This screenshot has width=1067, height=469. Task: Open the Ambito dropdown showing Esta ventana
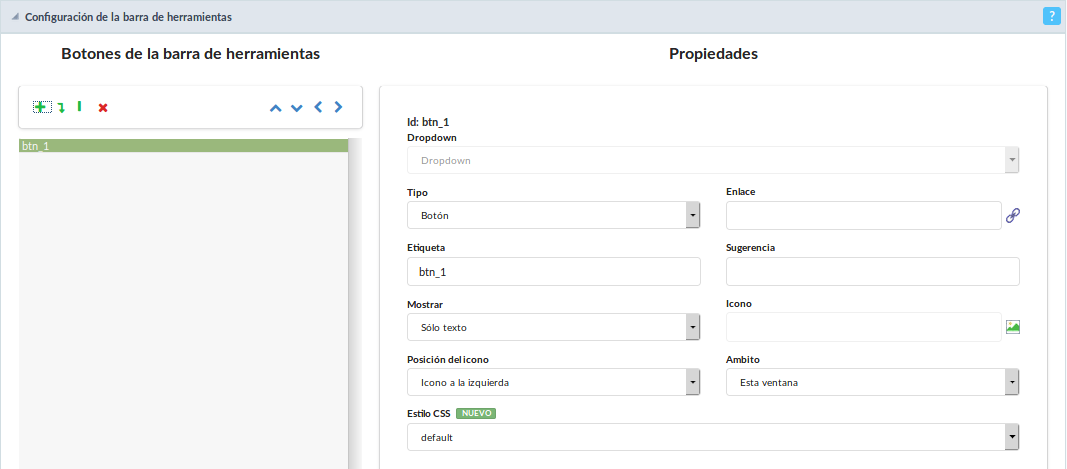[872, 382]
